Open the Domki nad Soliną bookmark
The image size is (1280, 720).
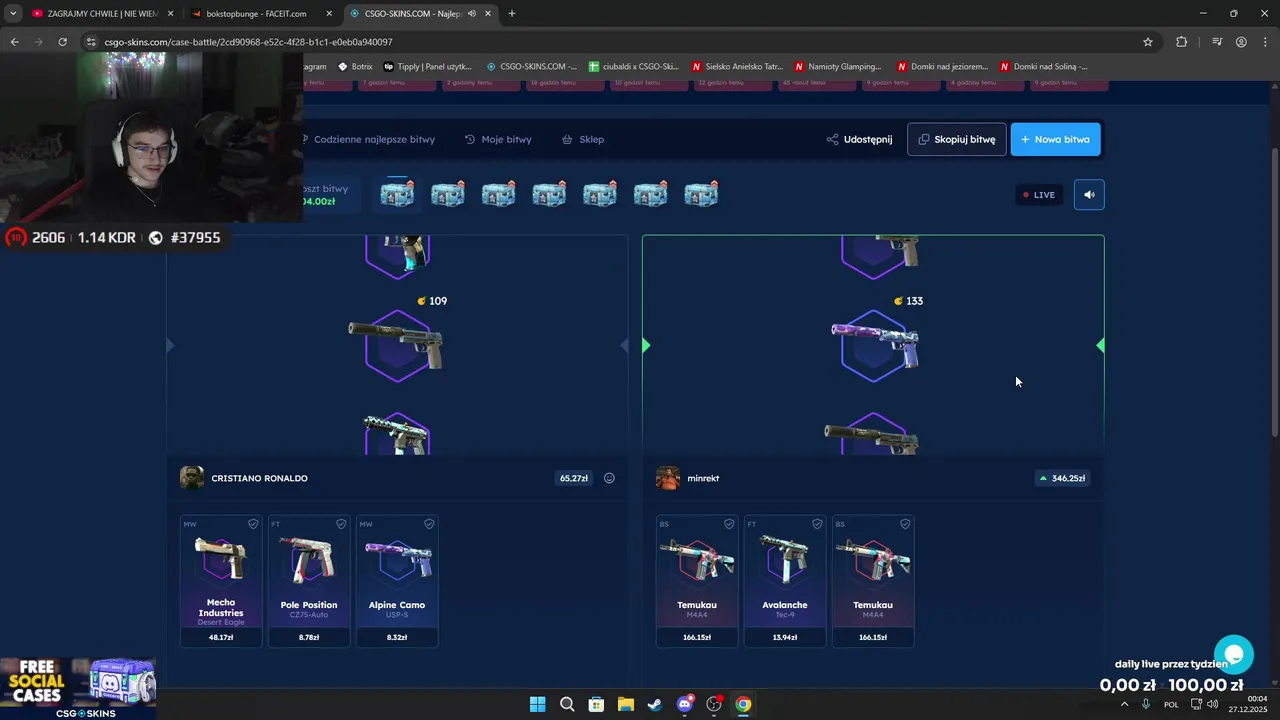coord(1044,67)
